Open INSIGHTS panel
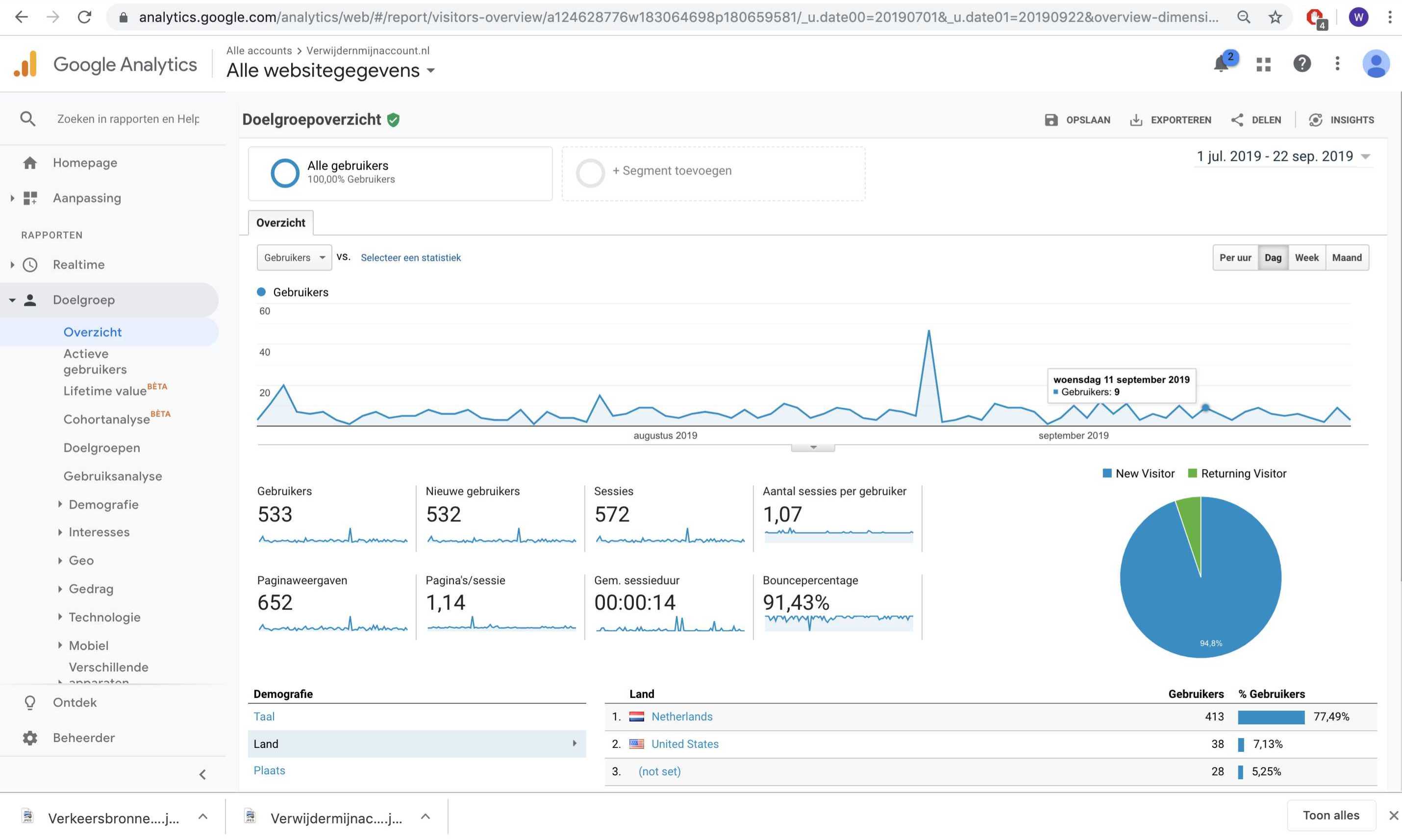This screenshot has height=840, width=1402. (x=1341, y=120)
